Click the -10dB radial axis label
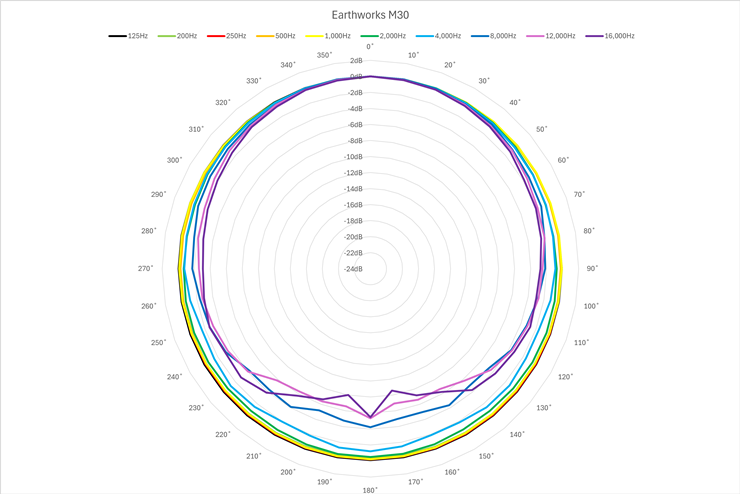Screen dimensions: 740x494 tap(353, 157)
